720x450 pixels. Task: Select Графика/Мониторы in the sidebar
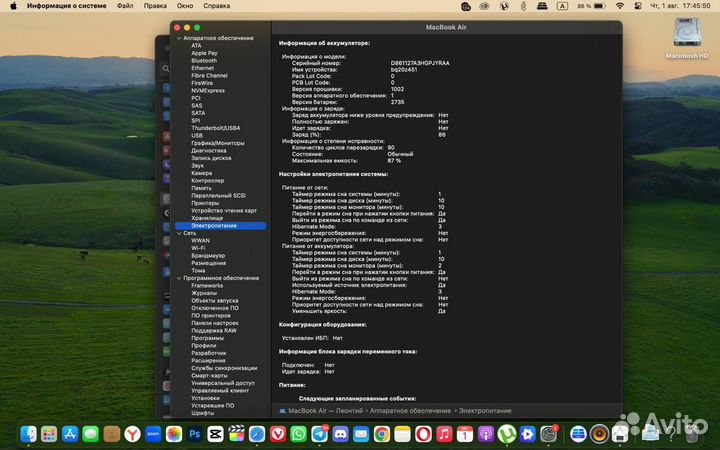217,143
